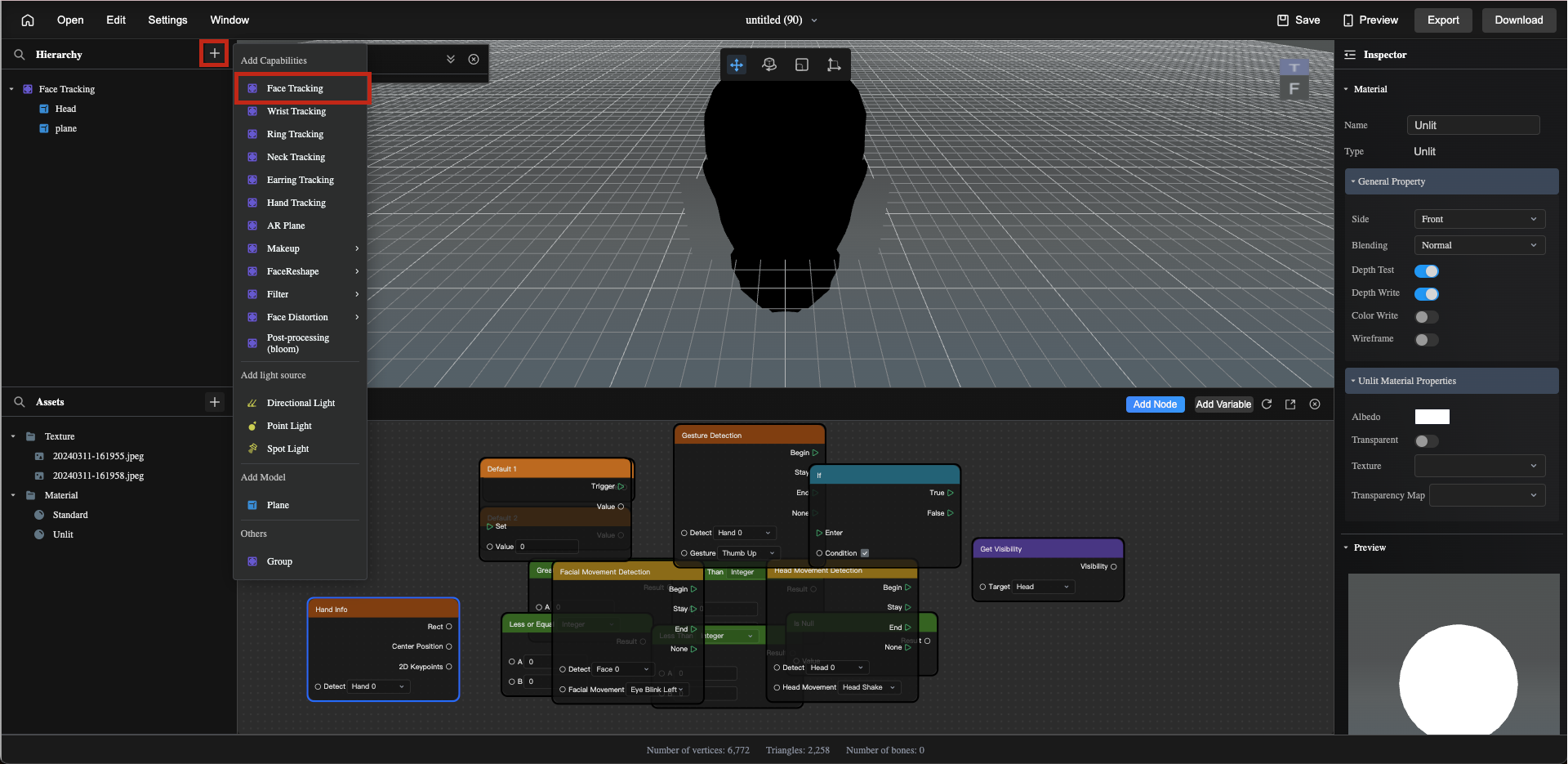Open the Edit menu
Image resolution: width=1568 pixels, height=764 pixels.
[x=116, y=20]
